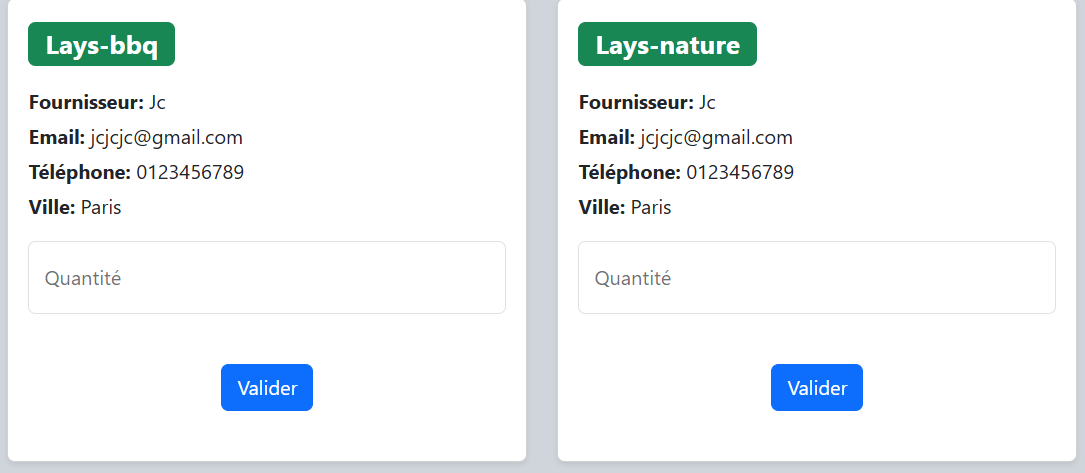Click phone number 0123456789 in Lays-bbq card
Screen dimensions: 1085x473
pyautogui.click(x=190, y=173)
